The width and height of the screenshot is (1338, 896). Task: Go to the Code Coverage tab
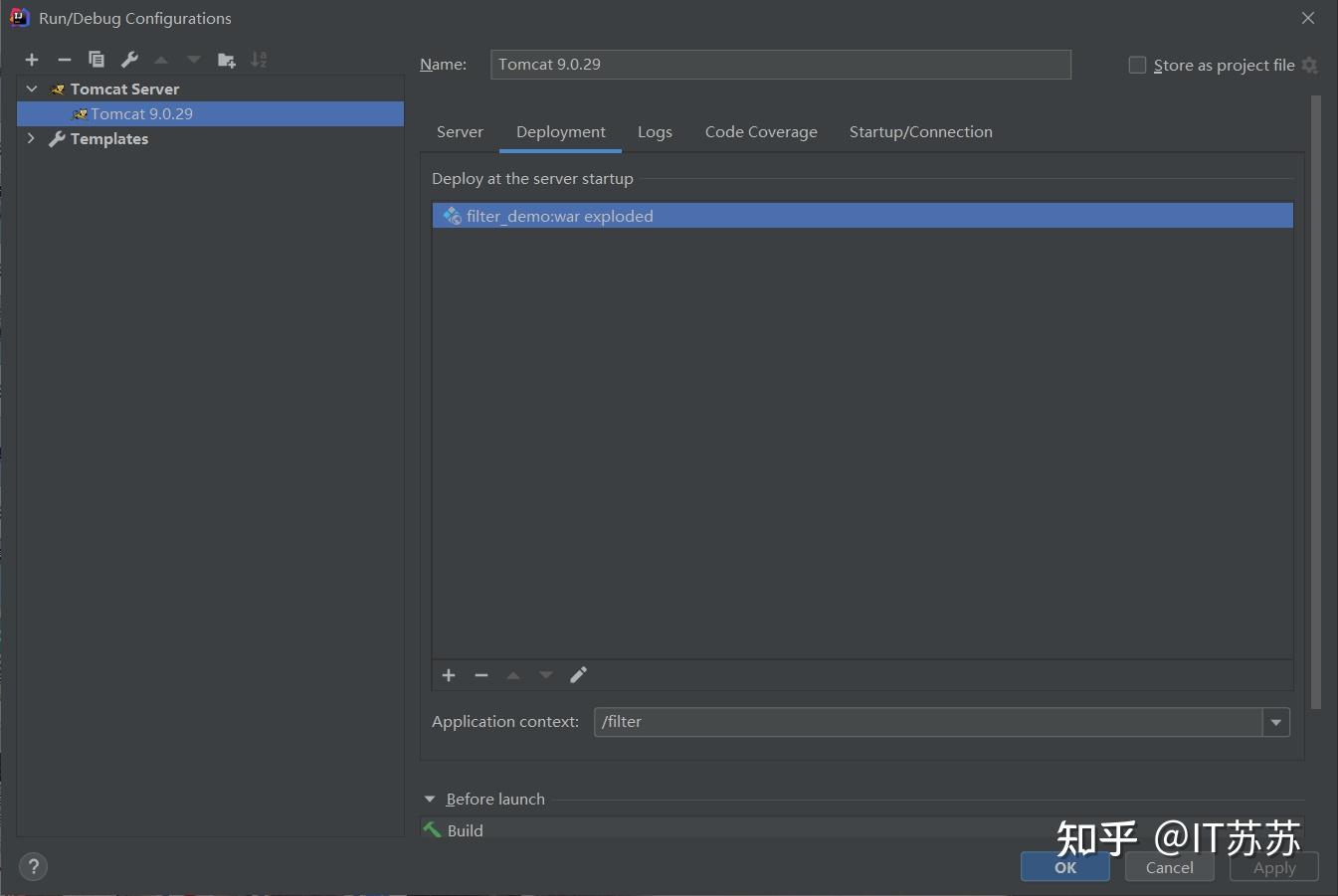click(761, 132)
